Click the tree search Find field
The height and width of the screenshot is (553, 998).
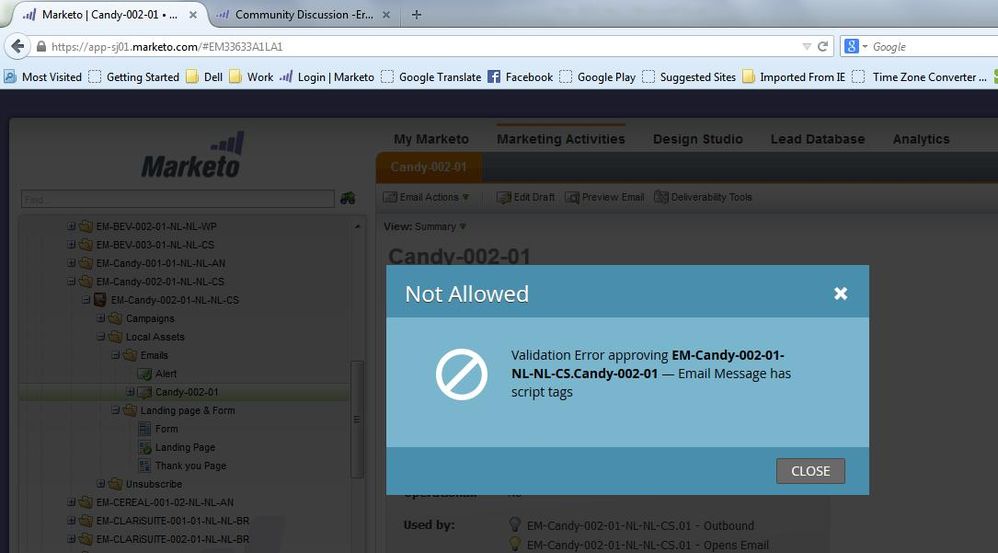tap(178, 199)
